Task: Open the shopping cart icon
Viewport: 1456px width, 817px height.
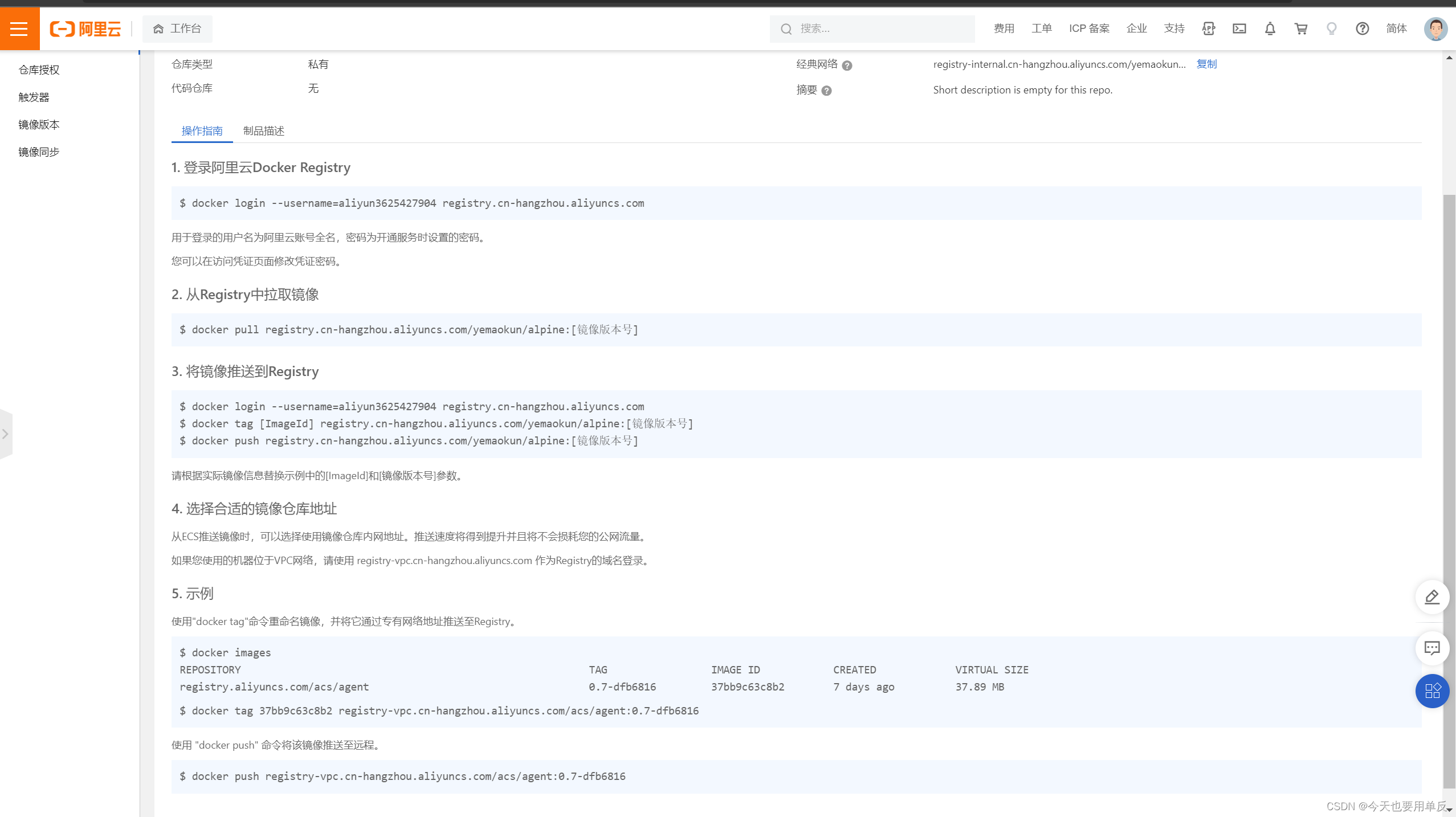Action: tap(1300, 28)
